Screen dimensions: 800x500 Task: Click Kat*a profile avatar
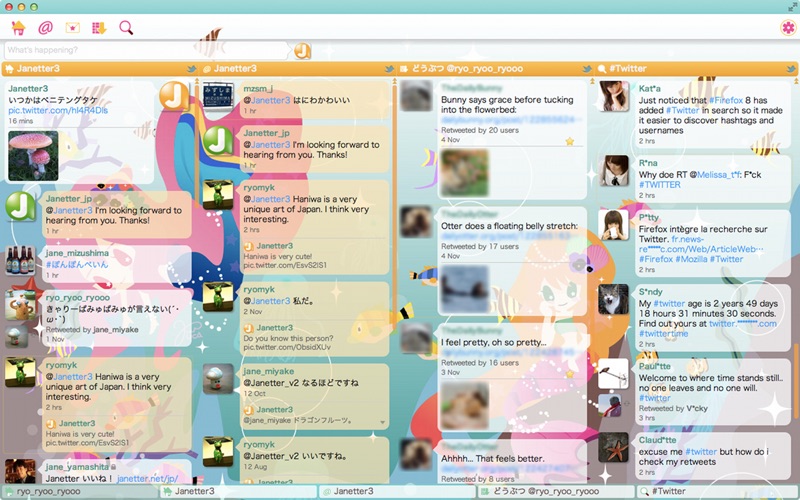pos(613,96)
